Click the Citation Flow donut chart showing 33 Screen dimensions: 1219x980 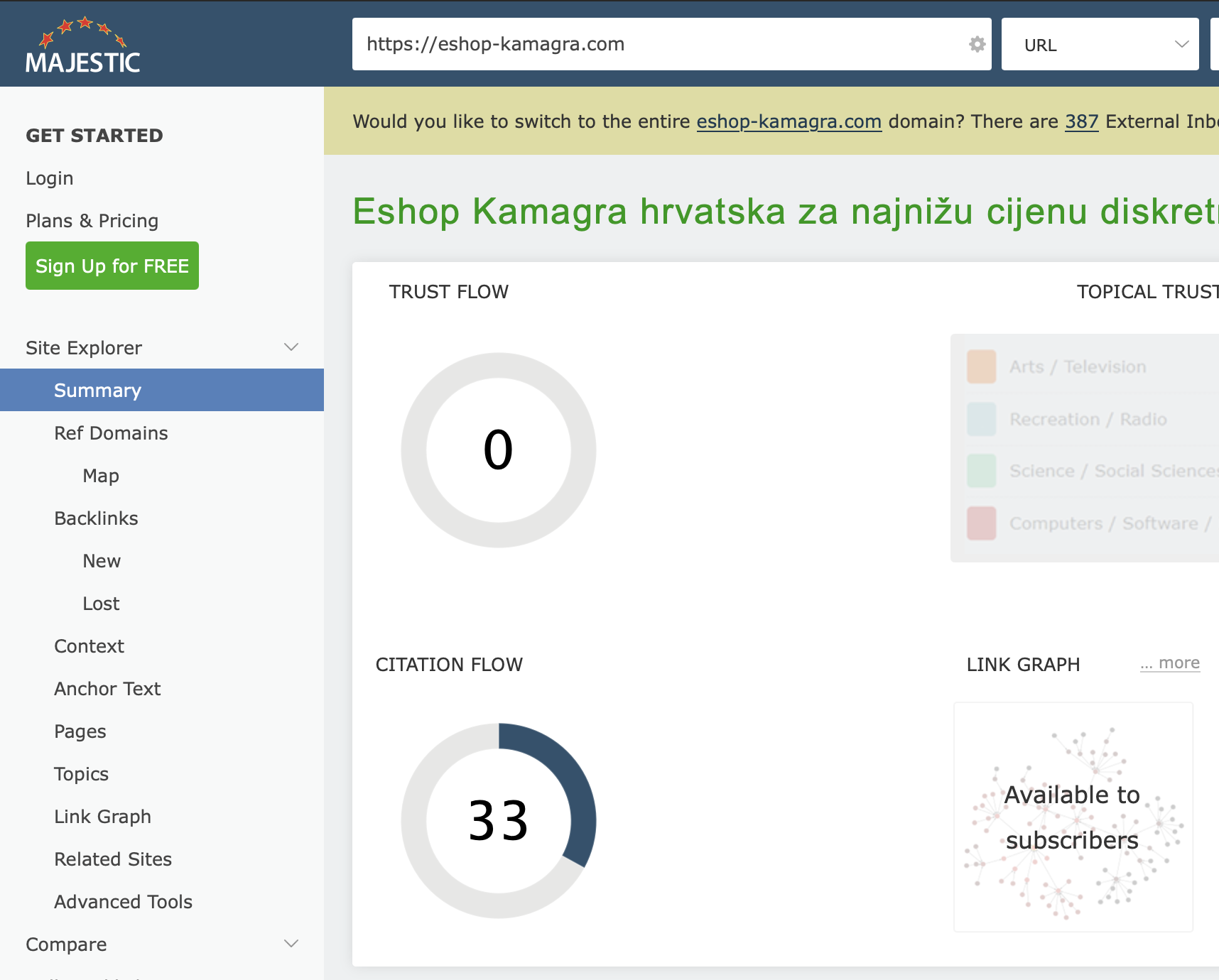point(499,821)
